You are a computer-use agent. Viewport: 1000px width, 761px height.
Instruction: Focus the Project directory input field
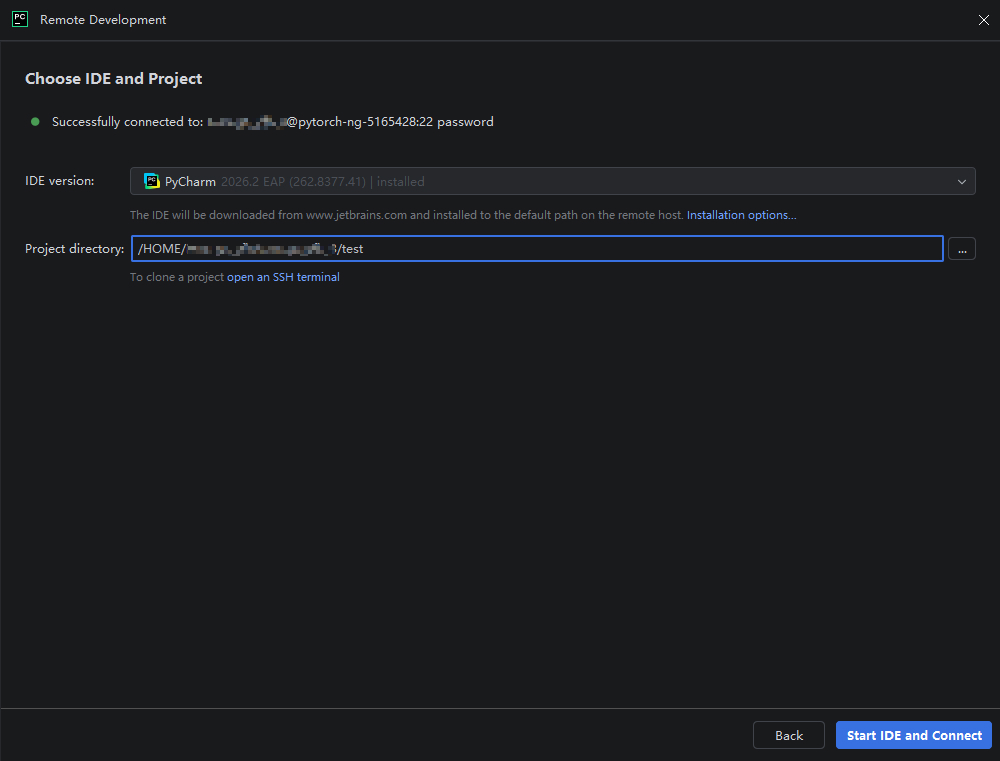click(537, 249)
